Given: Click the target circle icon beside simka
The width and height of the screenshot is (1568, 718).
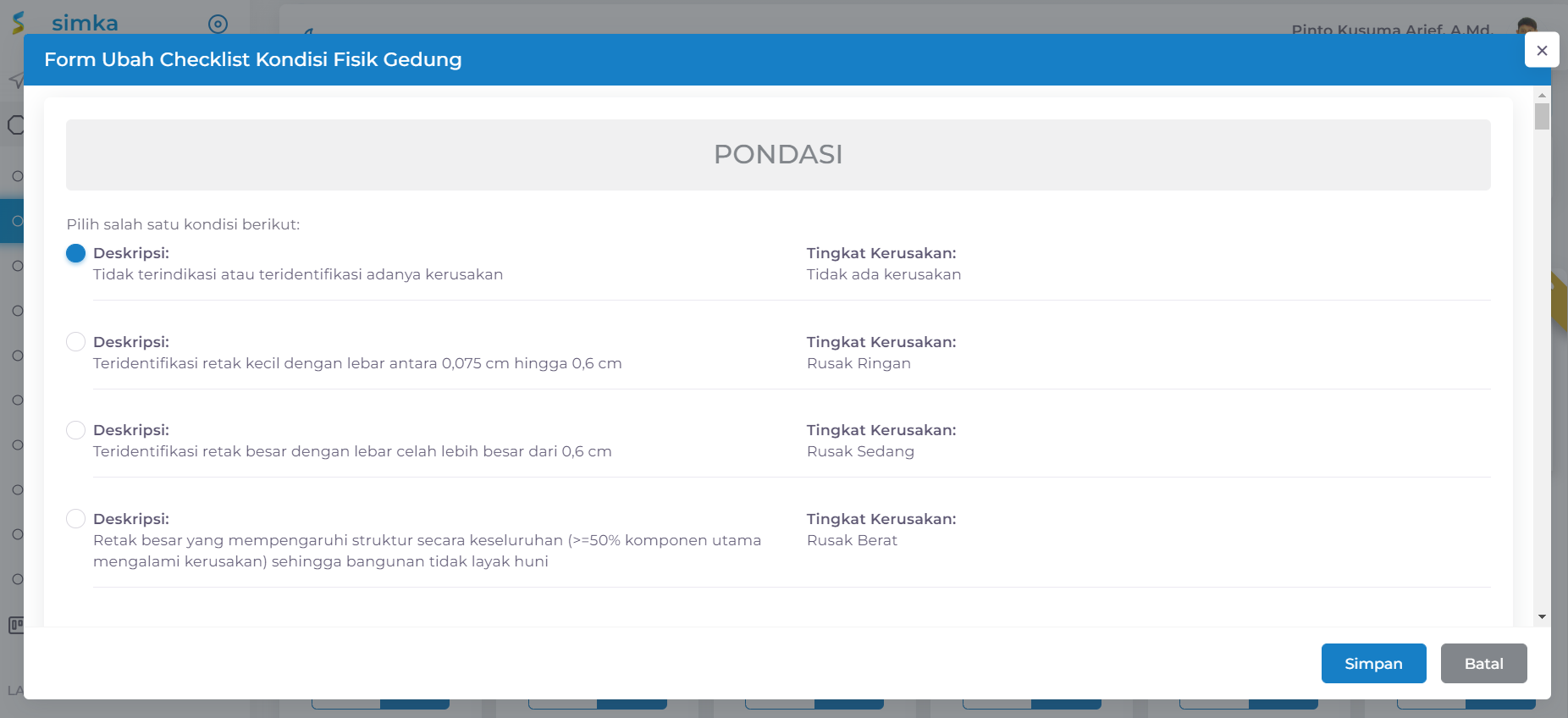Looking at the screenshot, I should pos(218,24).
